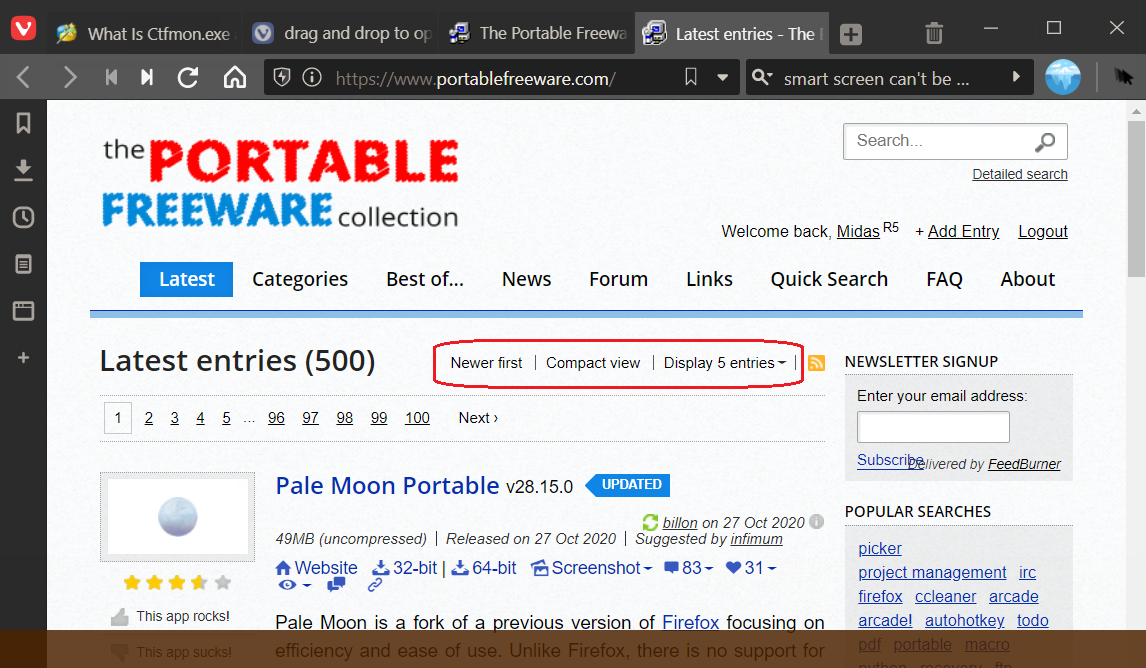Switch to The Portable Freeware tab
The image size is (1146, 668).
[538, 34]
